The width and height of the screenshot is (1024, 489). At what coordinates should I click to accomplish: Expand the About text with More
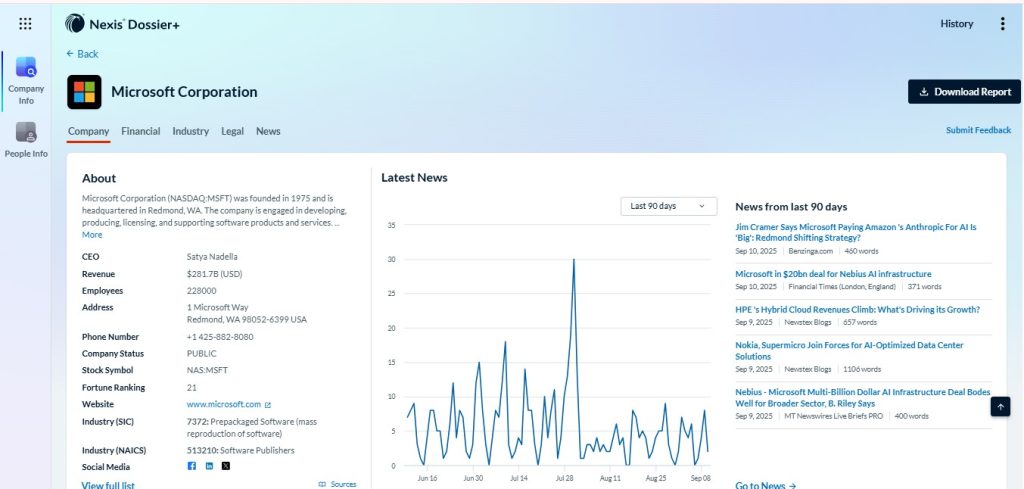[x=92, y=234]
